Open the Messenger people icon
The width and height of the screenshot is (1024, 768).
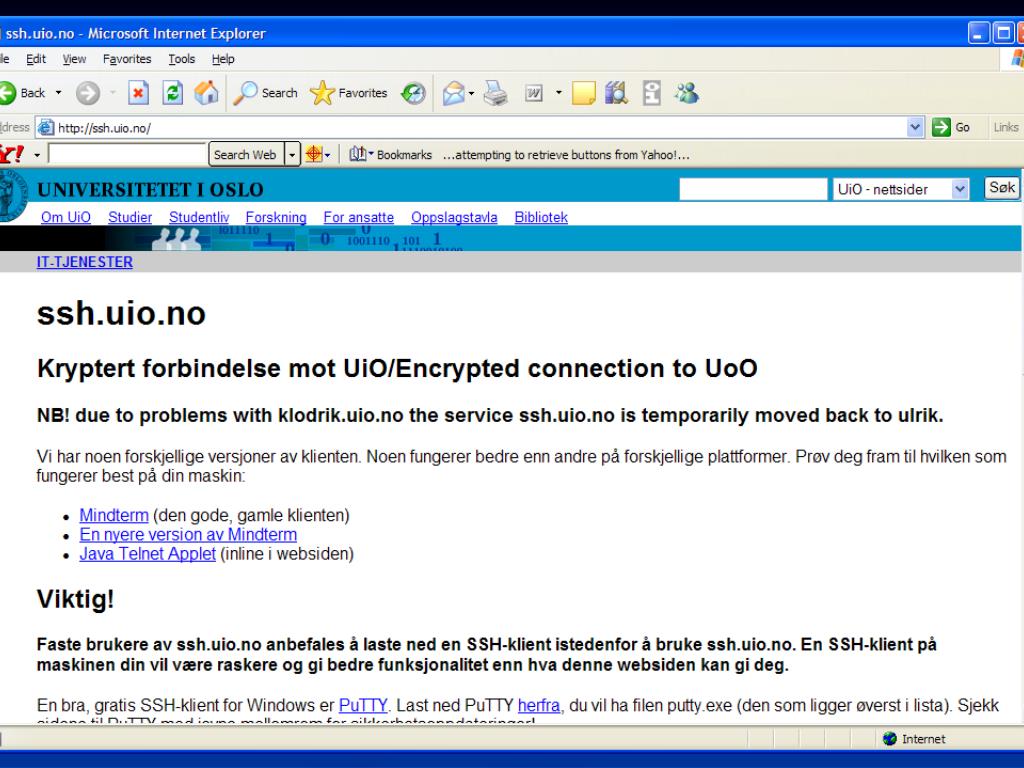[x=687, y=93]
